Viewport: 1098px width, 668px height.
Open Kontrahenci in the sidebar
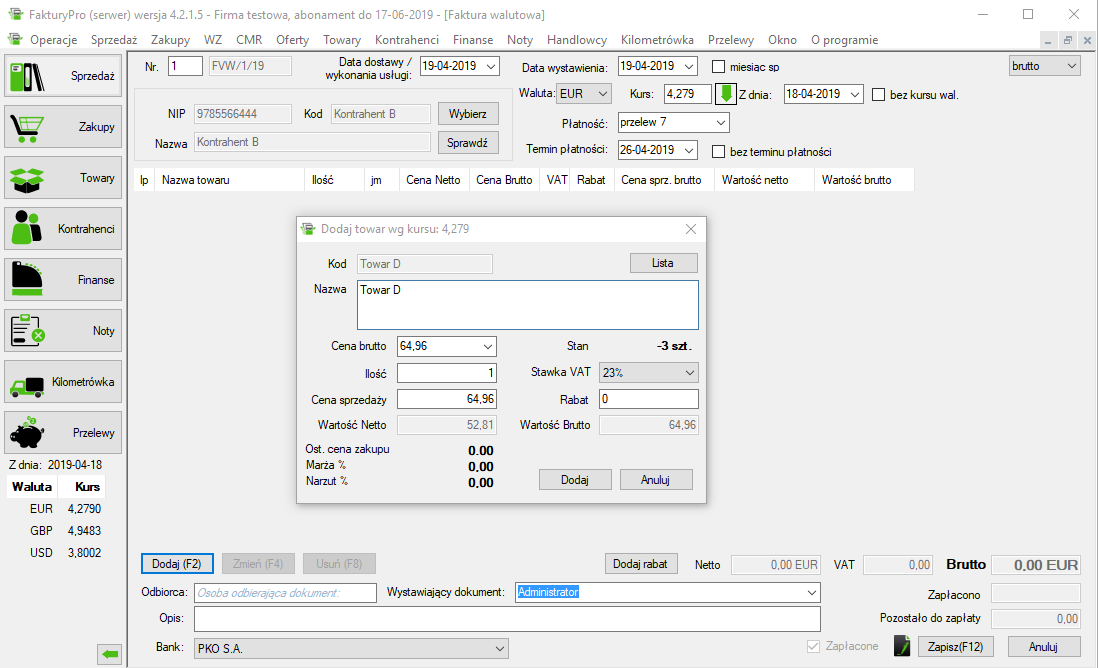click(x=63, y=229)
